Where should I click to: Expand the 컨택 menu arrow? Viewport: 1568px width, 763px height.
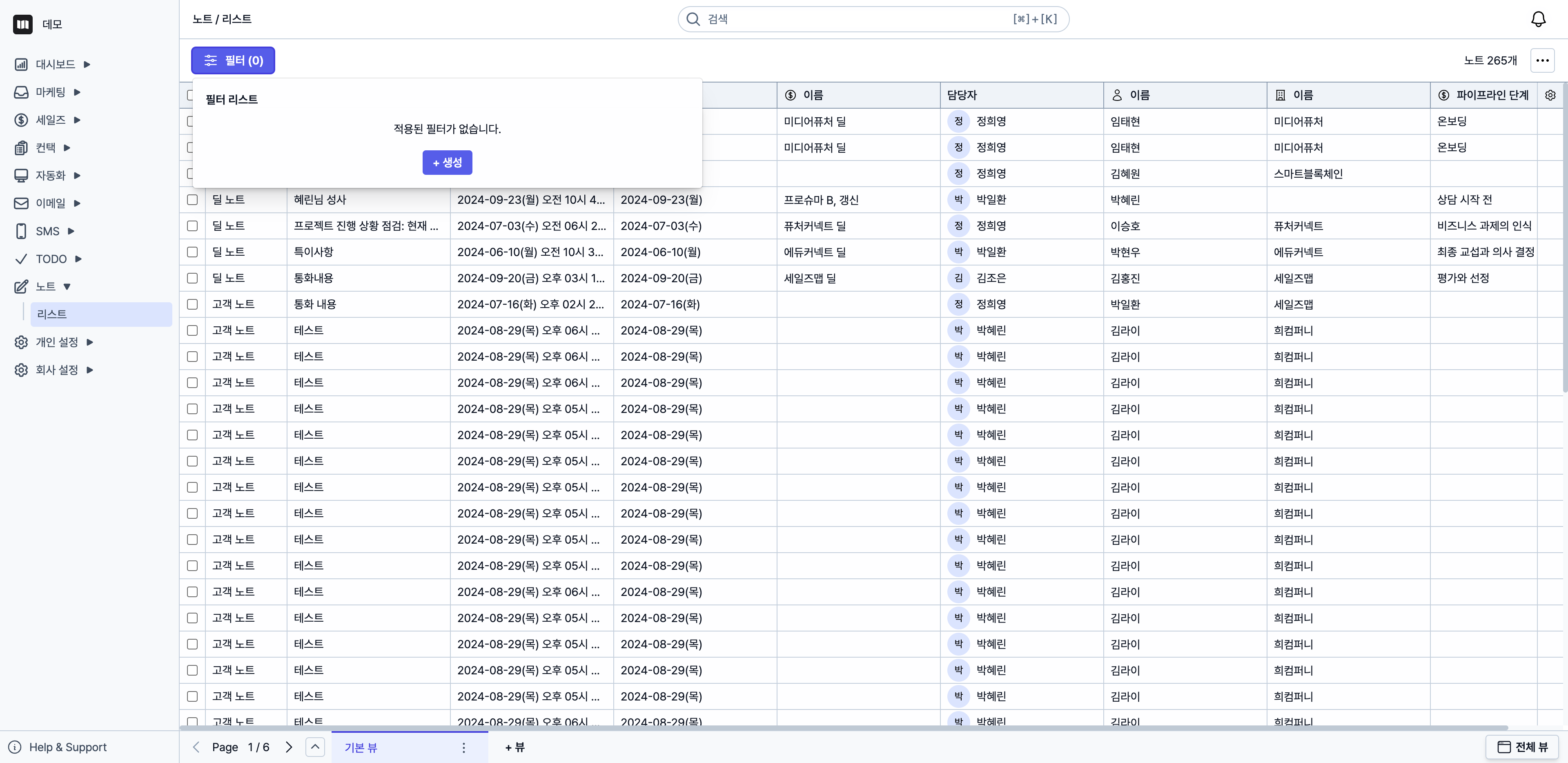point(67,148)
